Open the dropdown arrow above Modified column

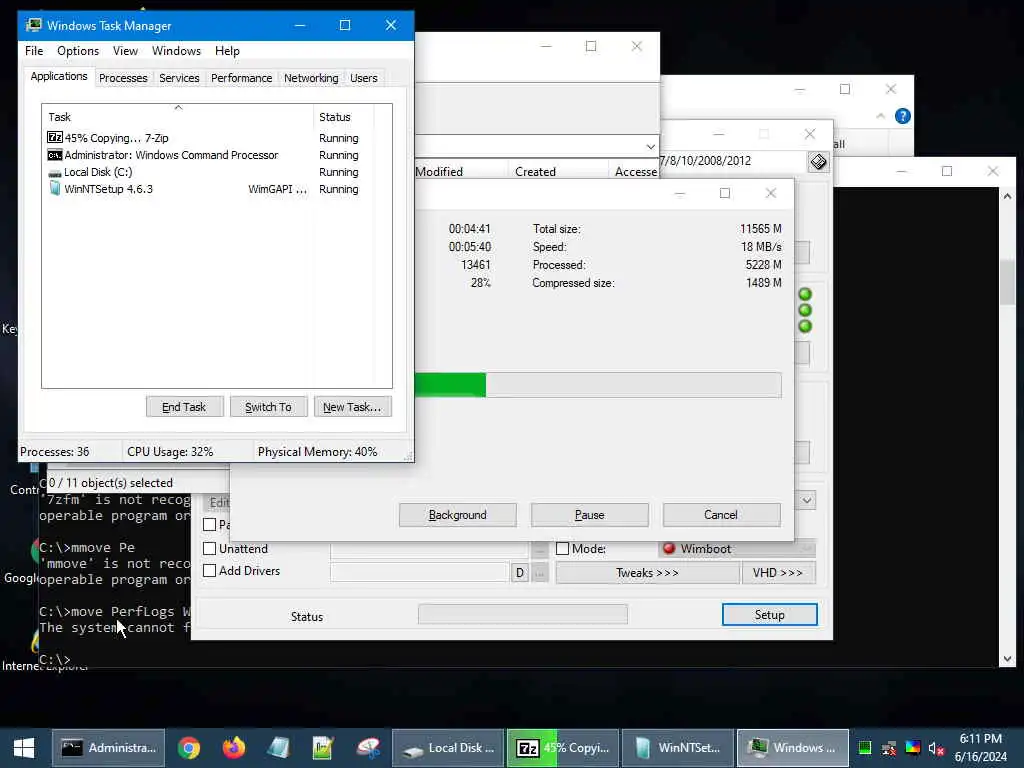(x=650, y=146)
